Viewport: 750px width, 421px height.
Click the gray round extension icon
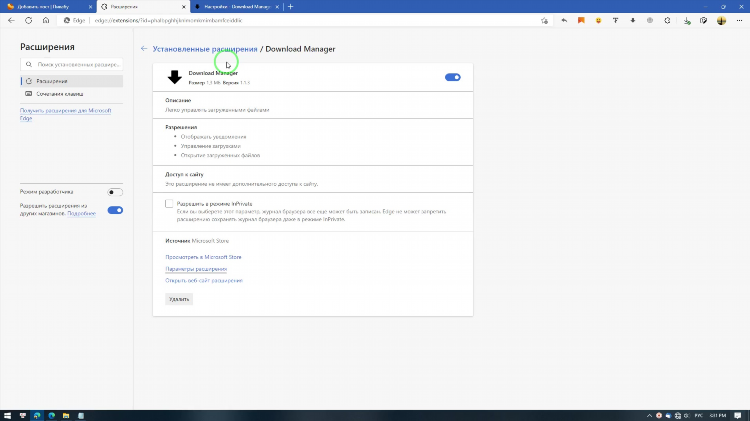(x=650, y=21)
